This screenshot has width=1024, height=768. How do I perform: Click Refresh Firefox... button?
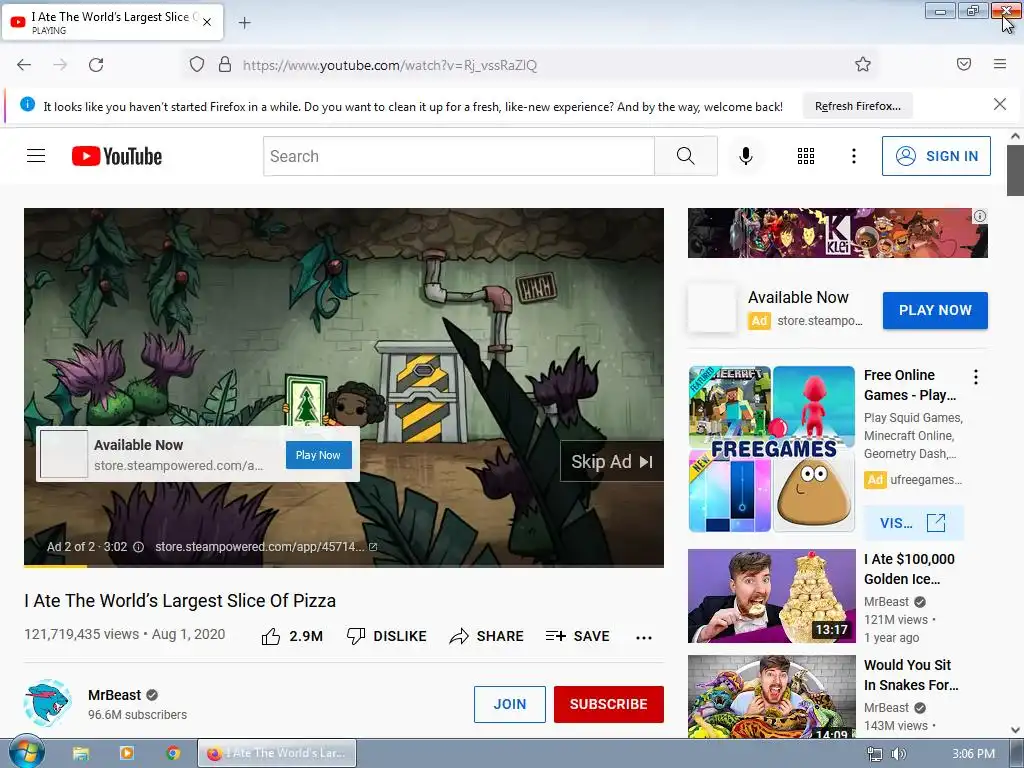[857, 106]
